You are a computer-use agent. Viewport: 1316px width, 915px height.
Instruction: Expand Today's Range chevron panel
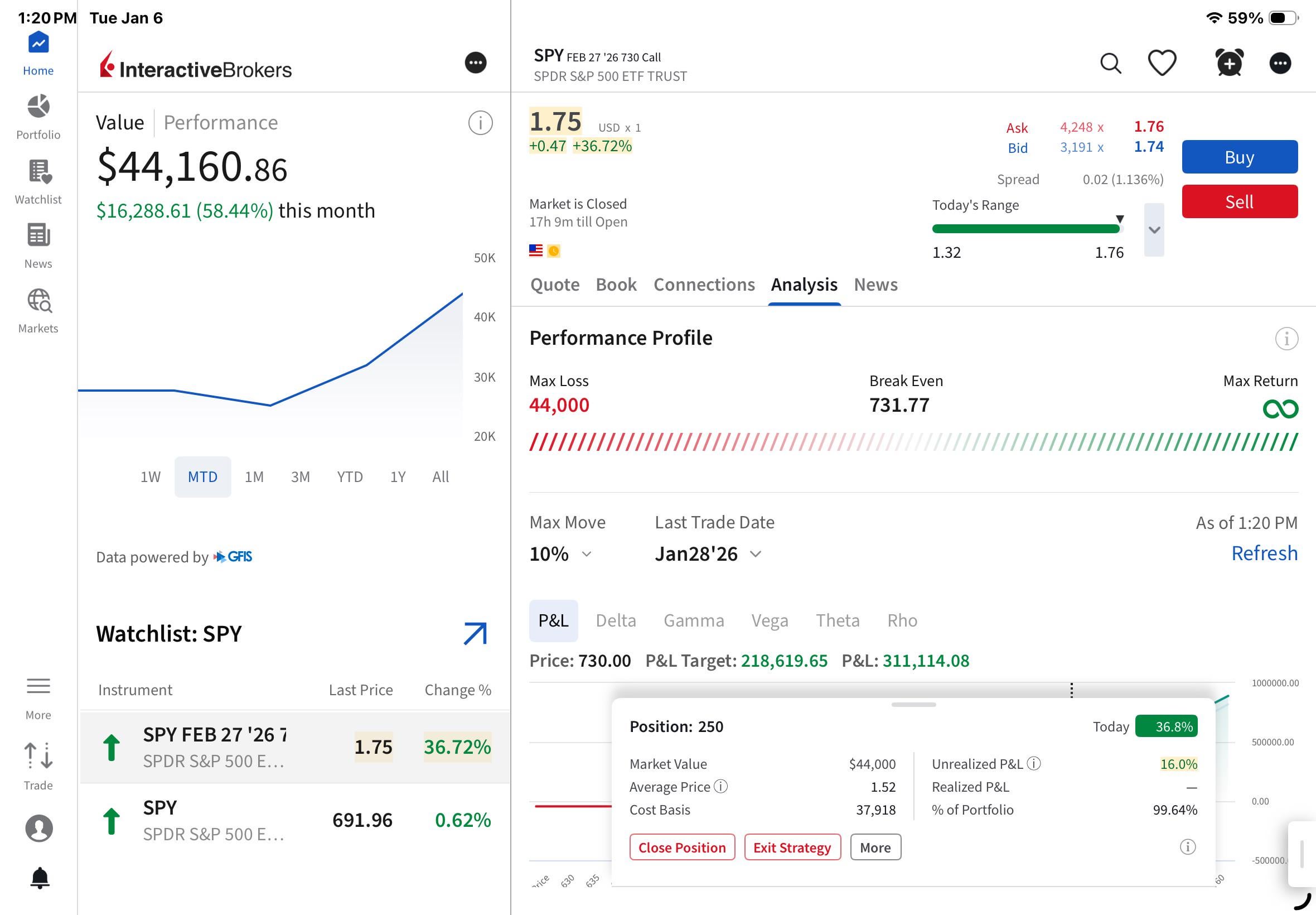tap(1154, 230)
